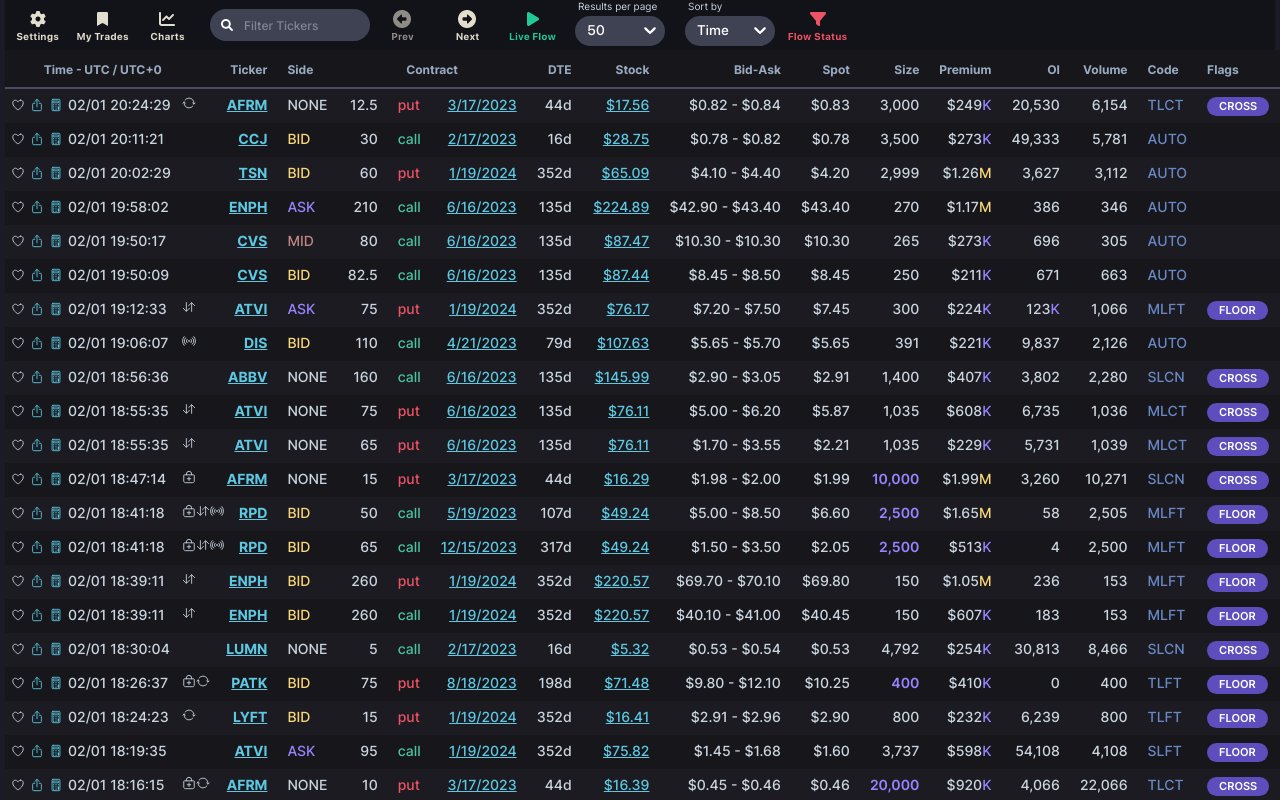1280x800 pixels.
Task: Click size value 20,000 on AFRM 18:16:15
Action: [x=894, y=785]
